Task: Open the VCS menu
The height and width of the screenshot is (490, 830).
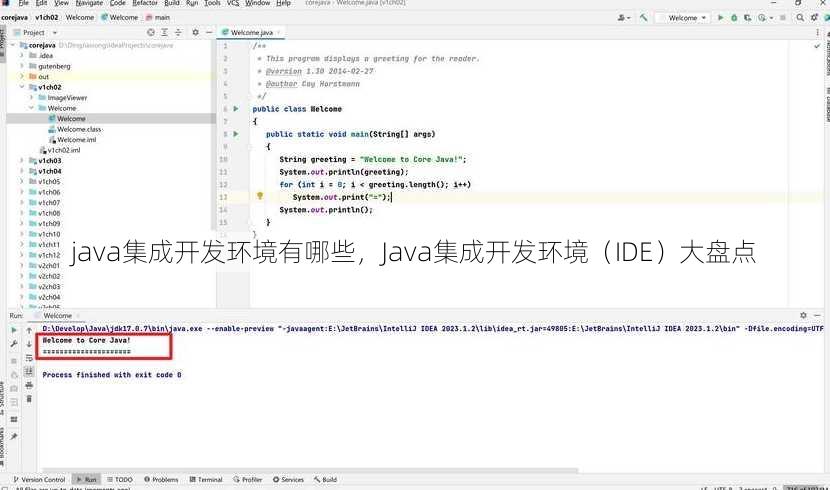Action: [233, 3]
